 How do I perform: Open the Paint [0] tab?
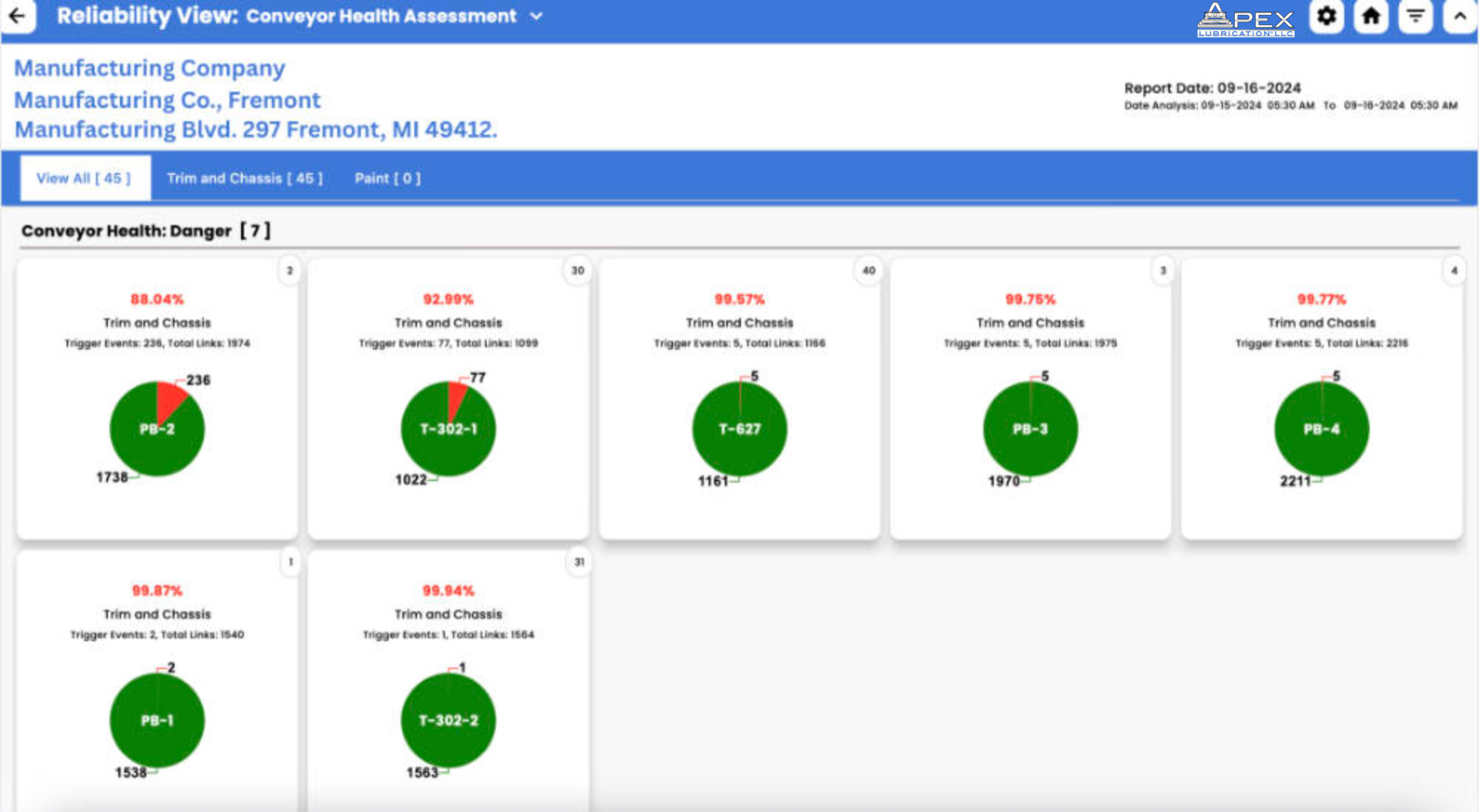pyautogui.click(x=387, y=178)
